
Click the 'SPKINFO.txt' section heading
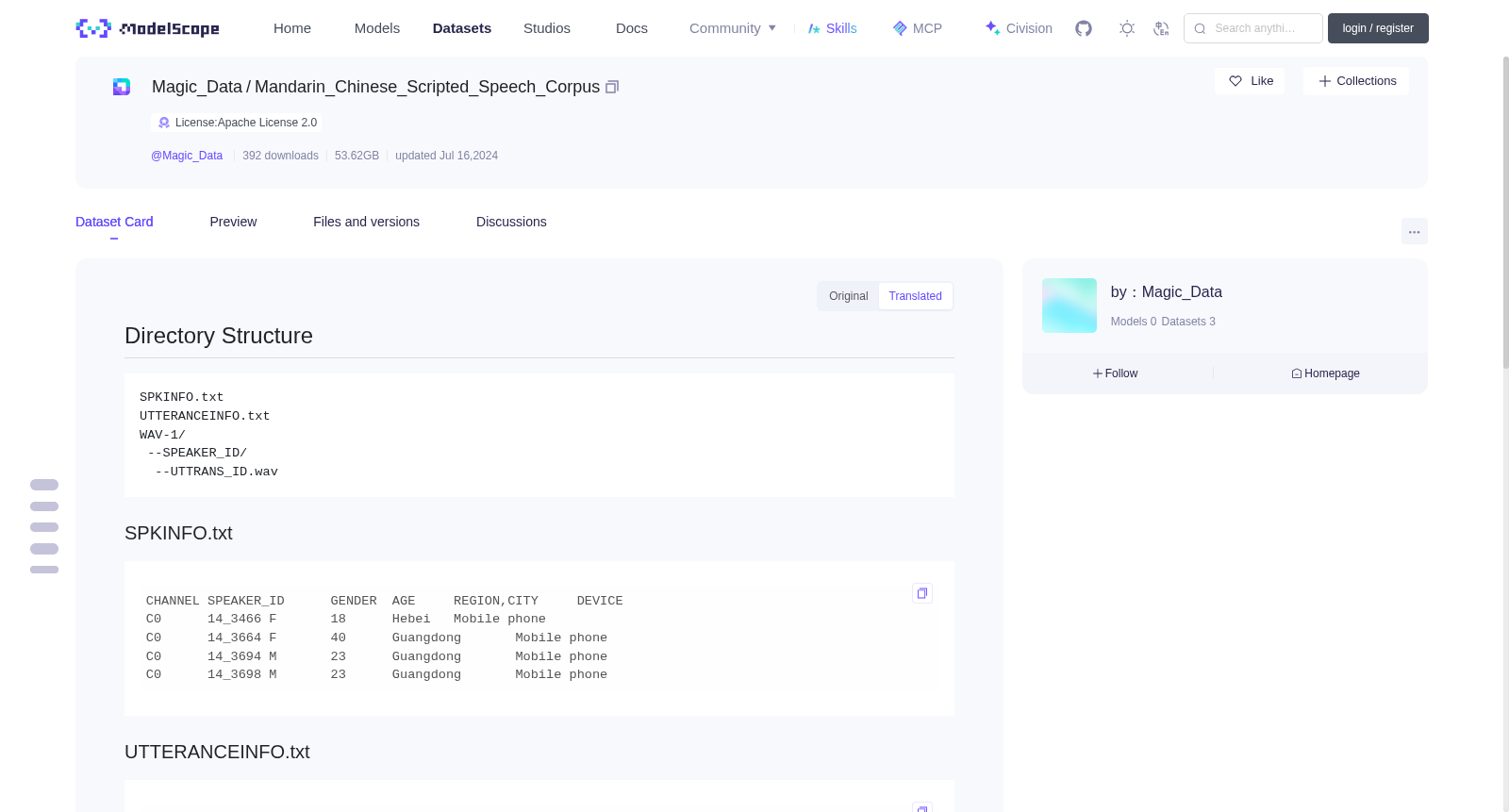coord(178,533)
